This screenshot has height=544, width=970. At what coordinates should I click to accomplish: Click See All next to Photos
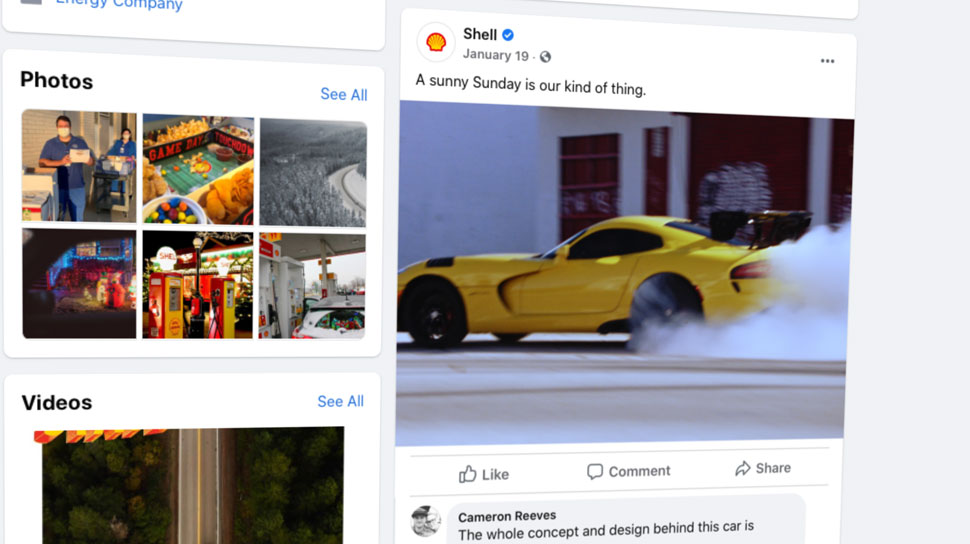click(x=344, y=94)
